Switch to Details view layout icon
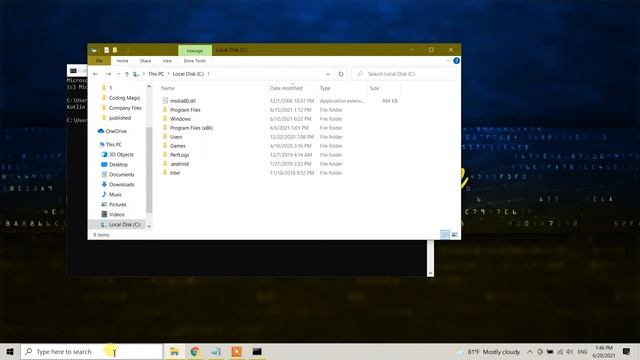This screenshot has height=360, width=640. (x=445, y=234)
